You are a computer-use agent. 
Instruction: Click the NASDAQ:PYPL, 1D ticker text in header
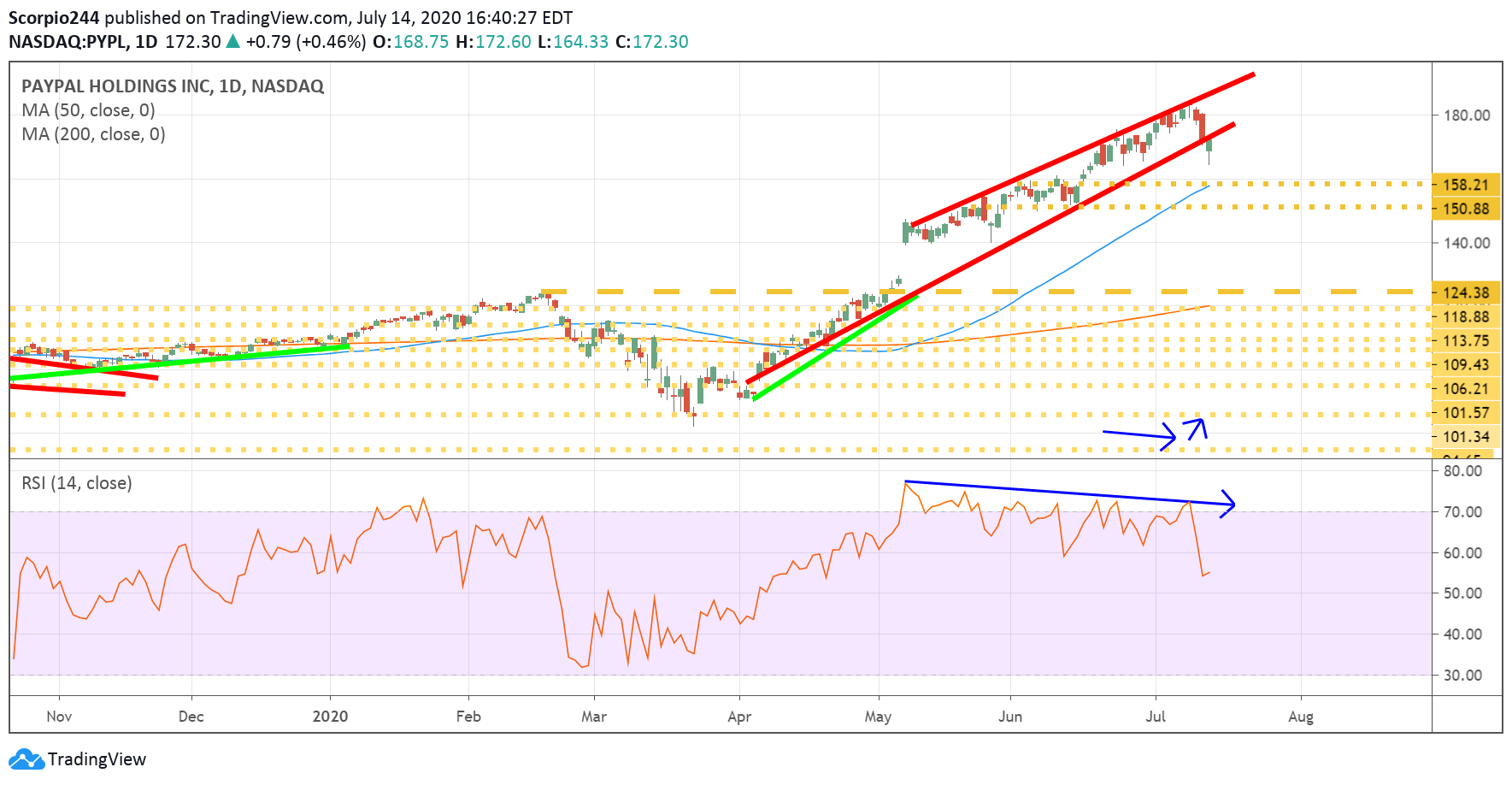83,42
